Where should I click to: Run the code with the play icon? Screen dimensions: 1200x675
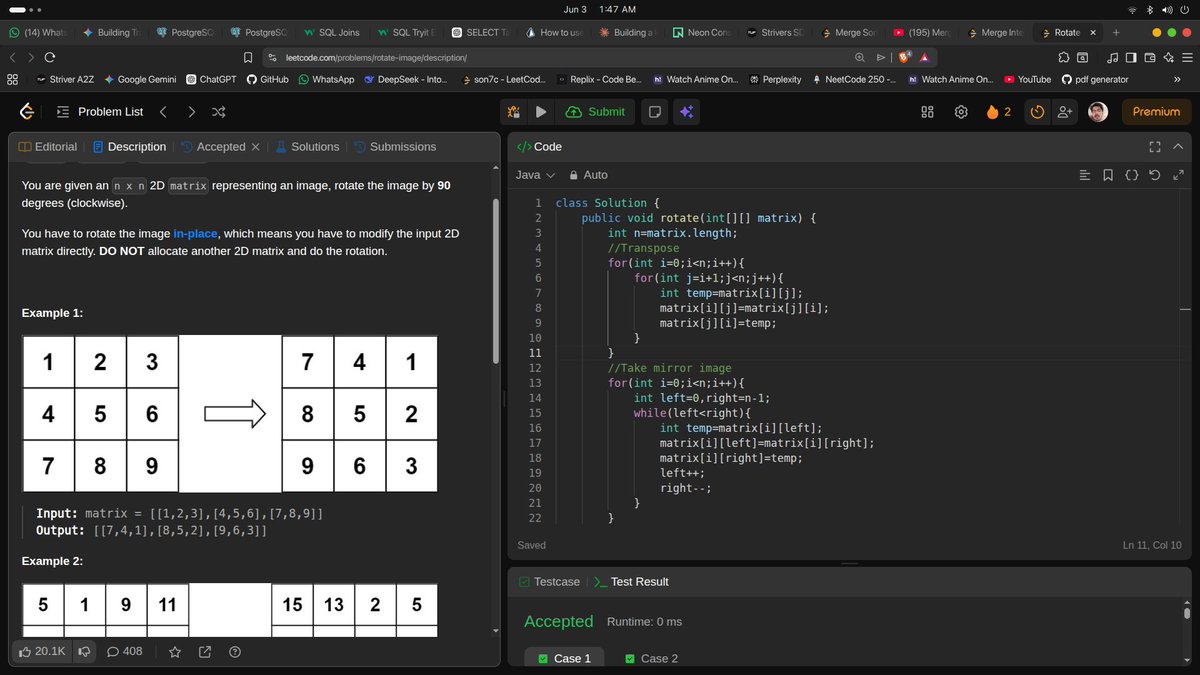click(541, 112)
